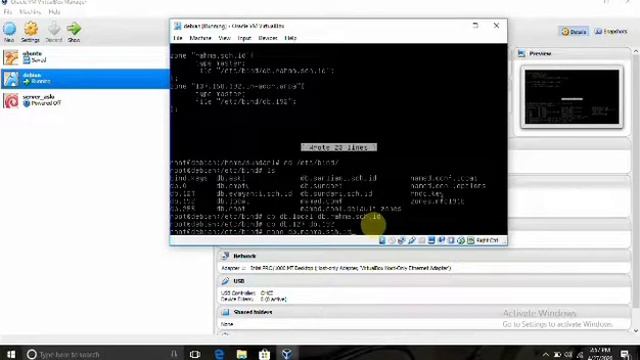Open the View menu in the debian VM window
Image resolution: width=640 pixels, height=360 pixels.
tap(224, 38)
